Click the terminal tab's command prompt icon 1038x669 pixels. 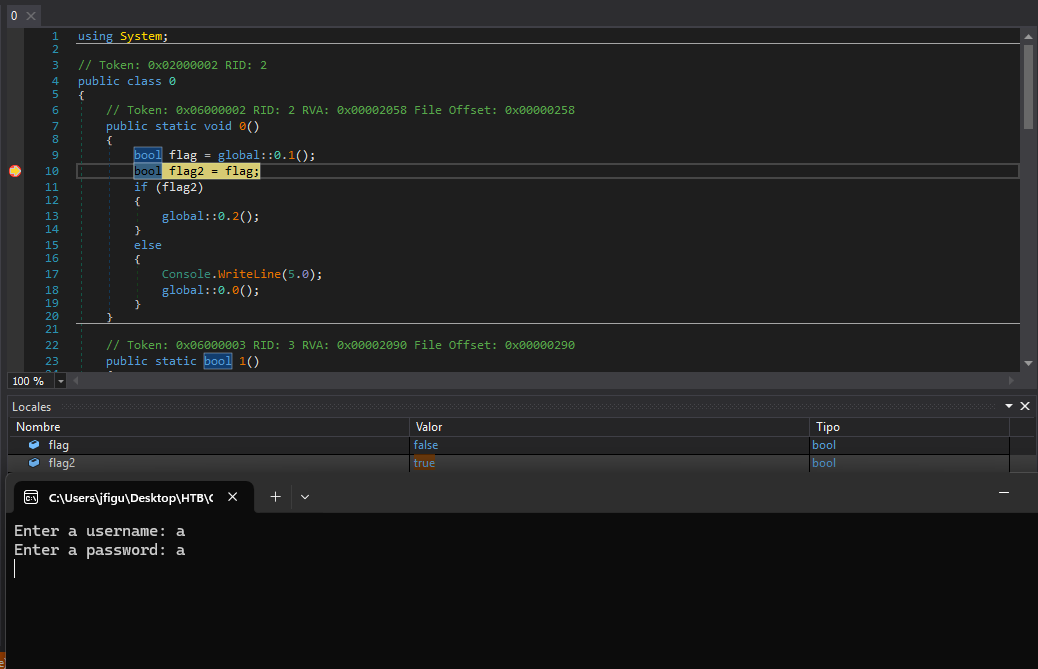click(31, 497)
